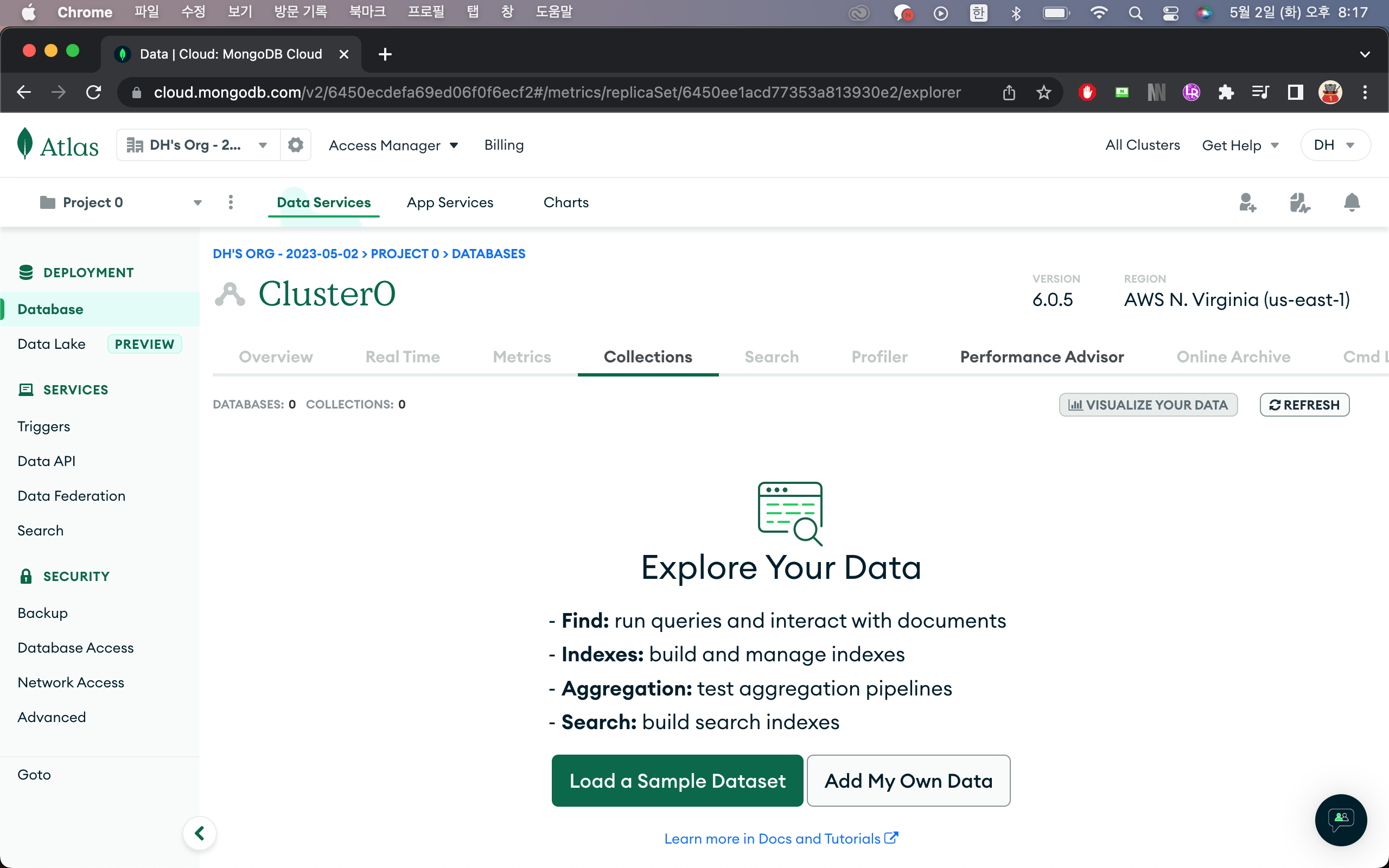Screen dimensions: 1389x868
Task: Open Chrome extensions puzzle icon
Action: (1226, 92)
